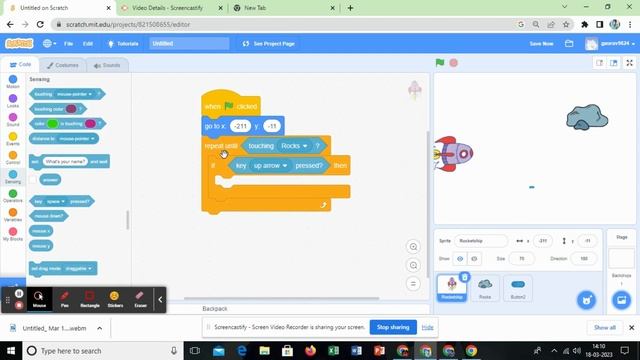Select the Screencastify Eraser tool

tap(140, 299)
